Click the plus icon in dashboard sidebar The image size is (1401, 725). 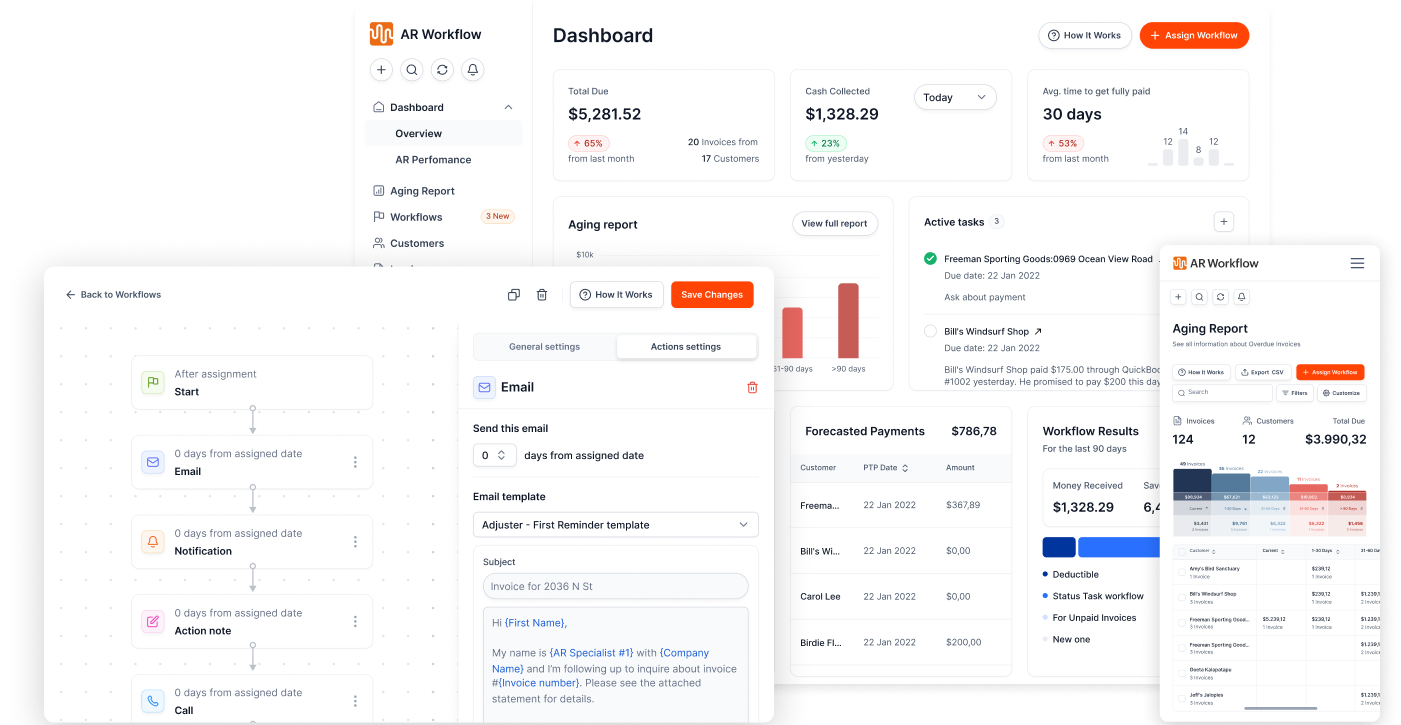click(381, 70)
